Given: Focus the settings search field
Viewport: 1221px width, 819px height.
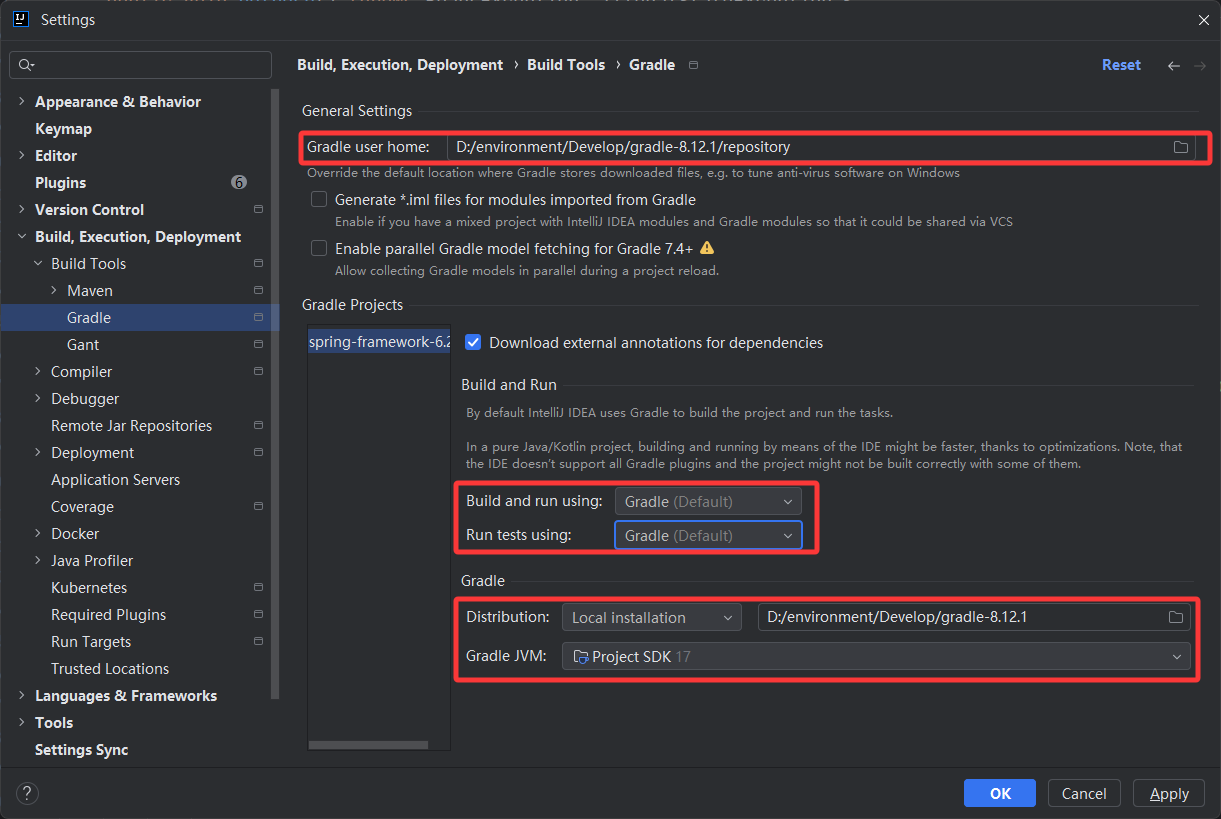Looking at the screenshot, I should pos(141,65).
